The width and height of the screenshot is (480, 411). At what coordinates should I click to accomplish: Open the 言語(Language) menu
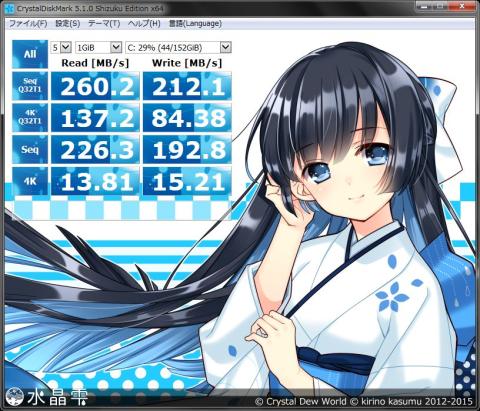tap(195, 24)
